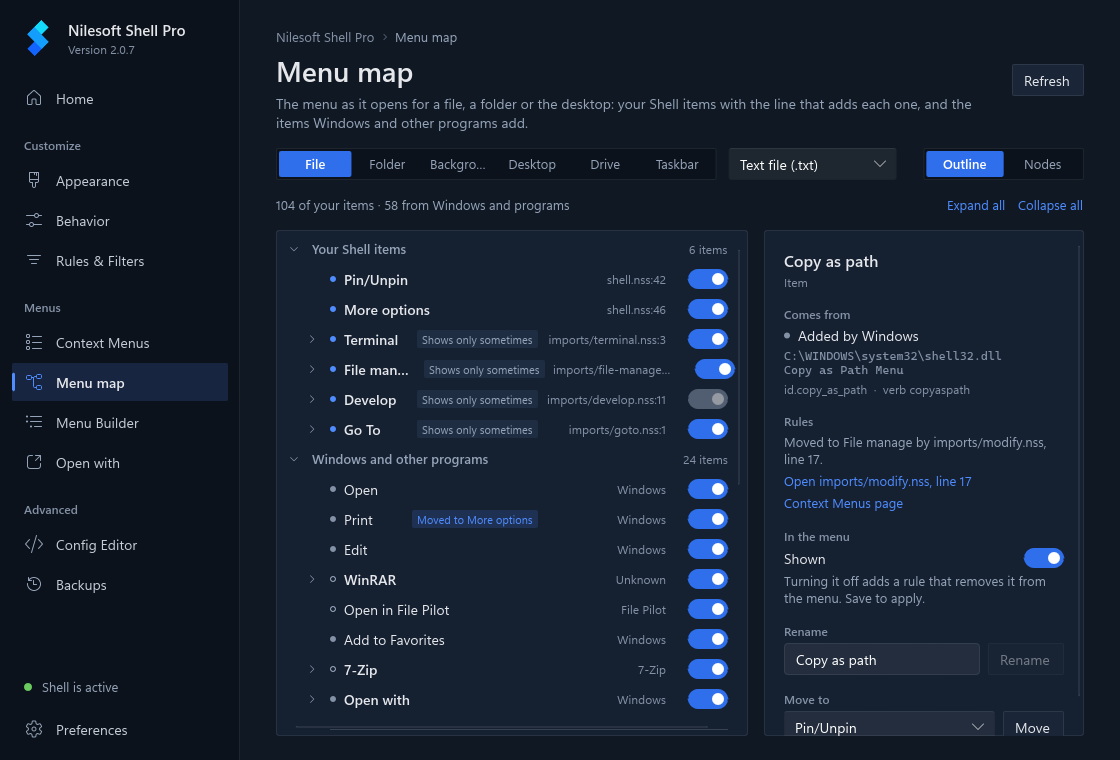Click the Menu Builder icon
The image size is (1120, 760).
pyautogui.click(x=34, y=423)
